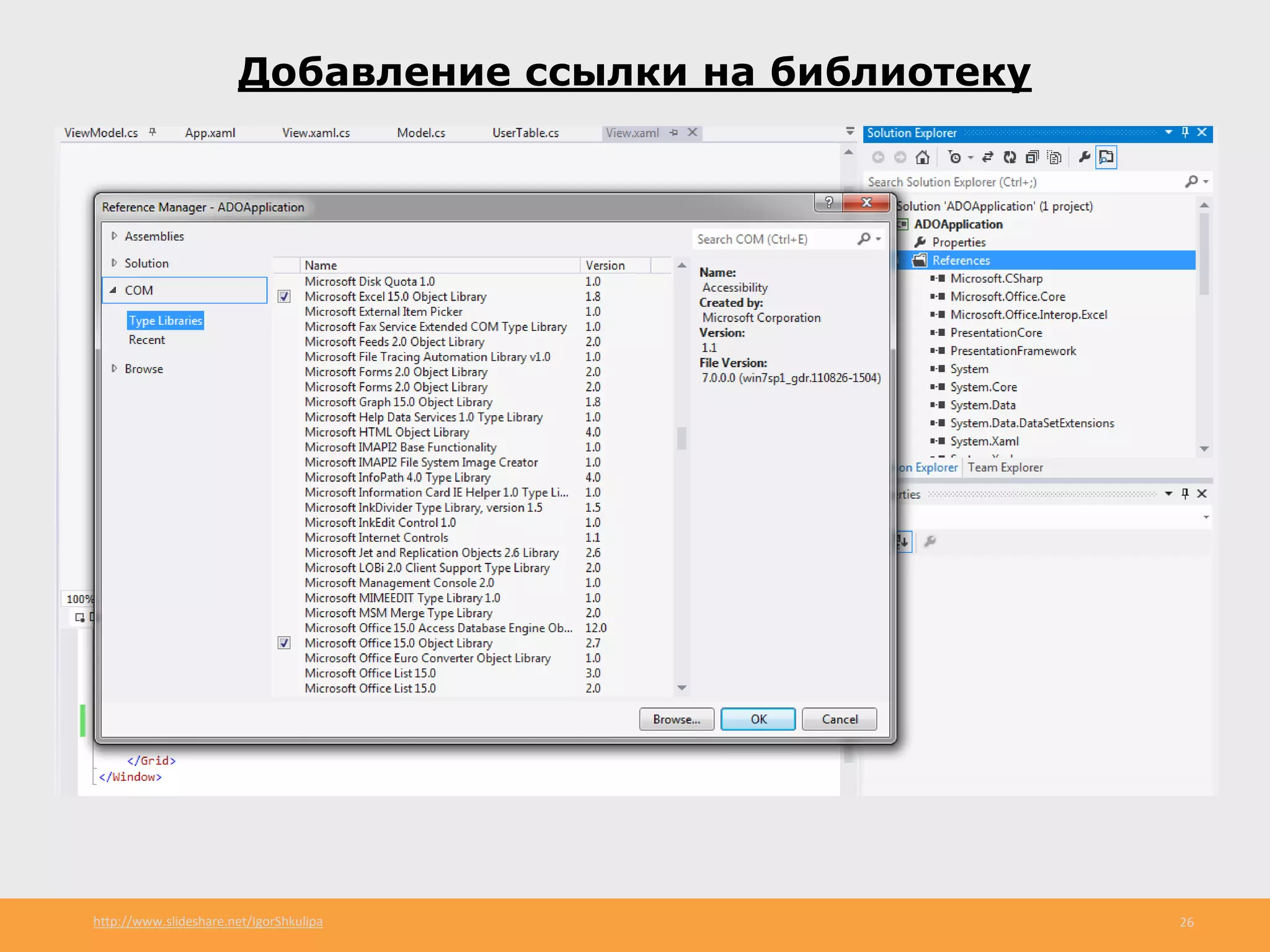The height and width of the screenshot is (952, 1270).
Task: Select Microsoft Graph 15.0 Object Library row
Action: 472,402
